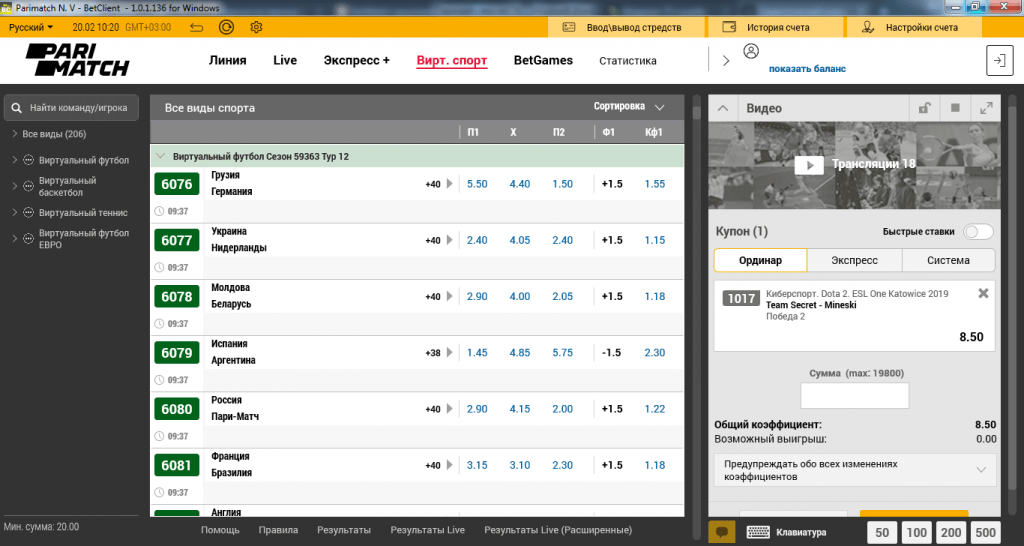Click Виртуальный футбол sidebar icon
The image size is (1024, 546).
pyautogui.click(x=28, y=160)
